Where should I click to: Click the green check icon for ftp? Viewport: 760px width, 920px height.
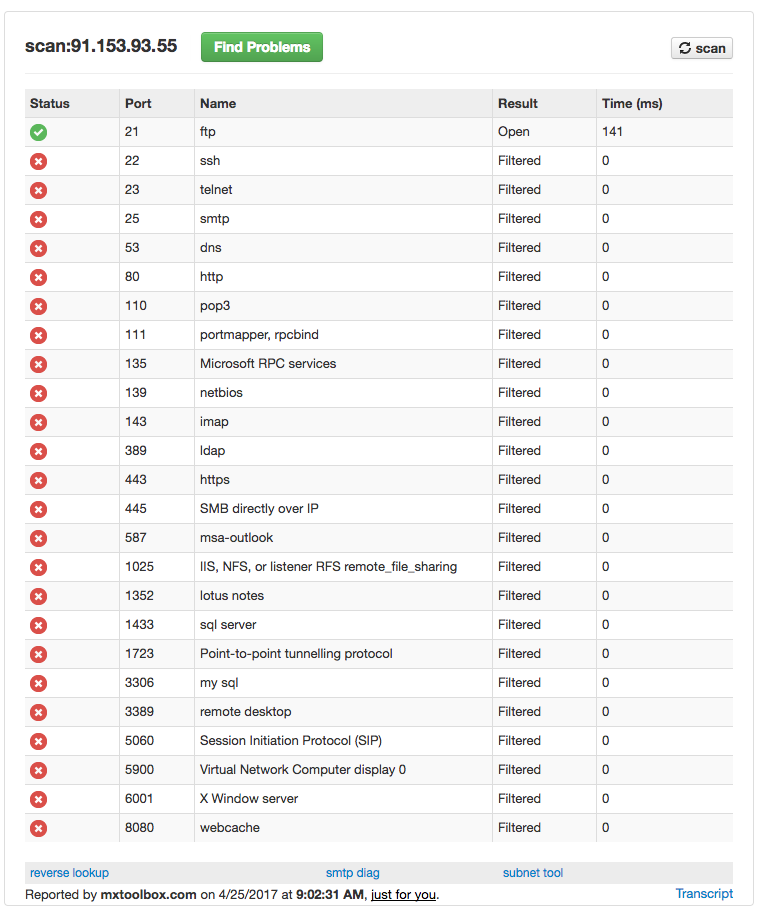pos(39,132)
